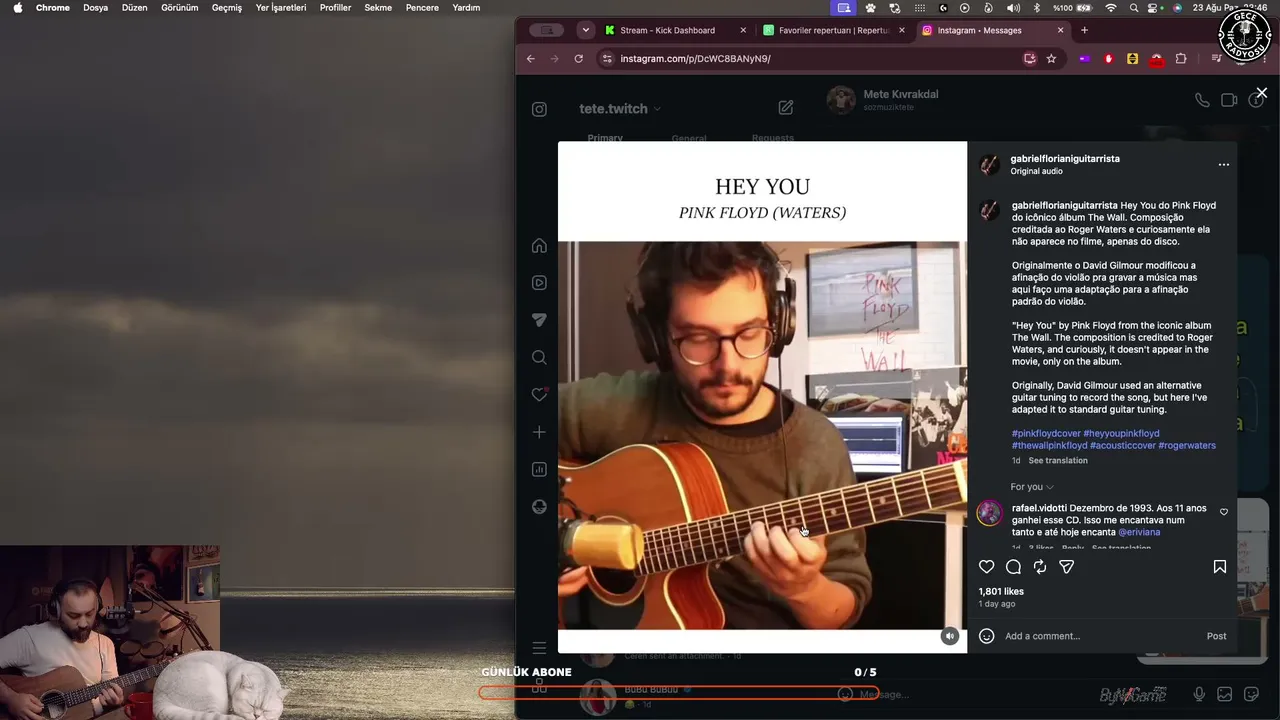1280x720 pixels.
Task: Like rafael.vidotti's comment
Action: click(1224, 512)
